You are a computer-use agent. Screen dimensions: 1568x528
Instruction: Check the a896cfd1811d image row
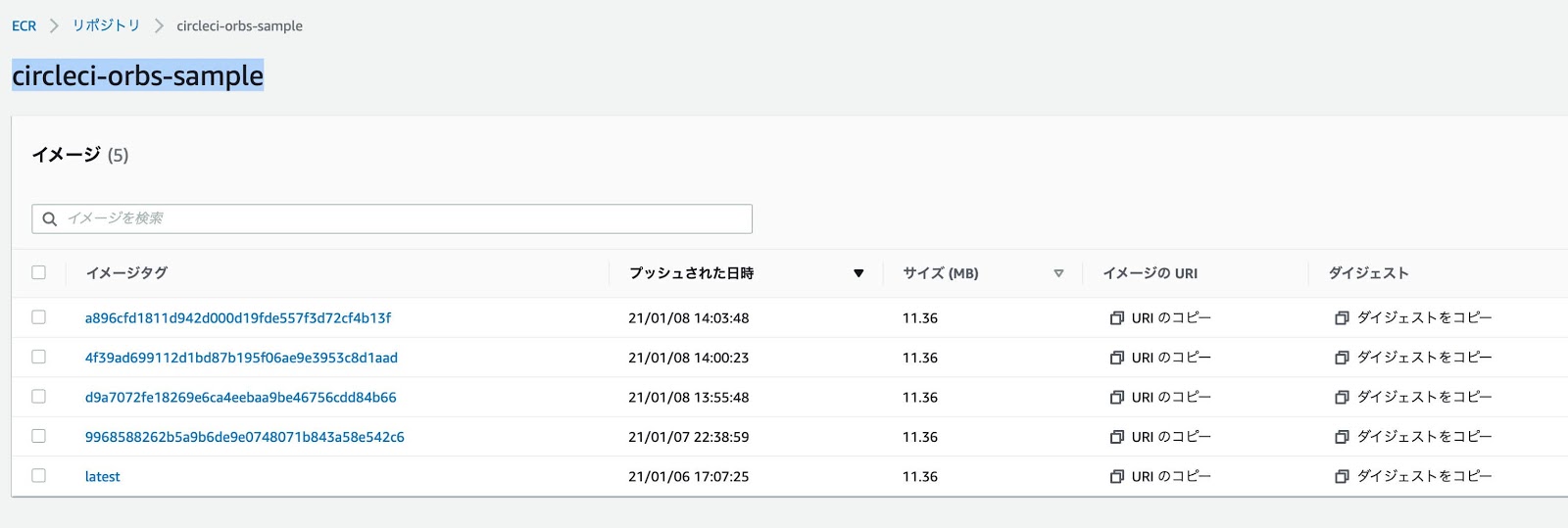39,317
